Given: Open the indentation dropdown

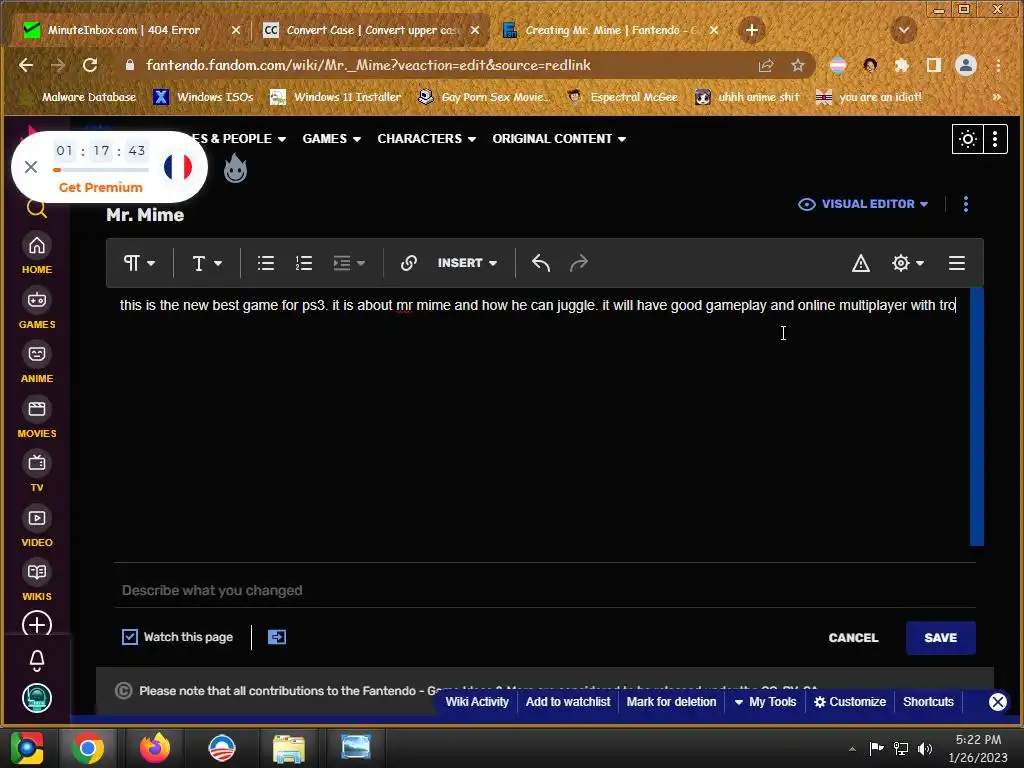Looking at the screenshot, I should point(349,263).
